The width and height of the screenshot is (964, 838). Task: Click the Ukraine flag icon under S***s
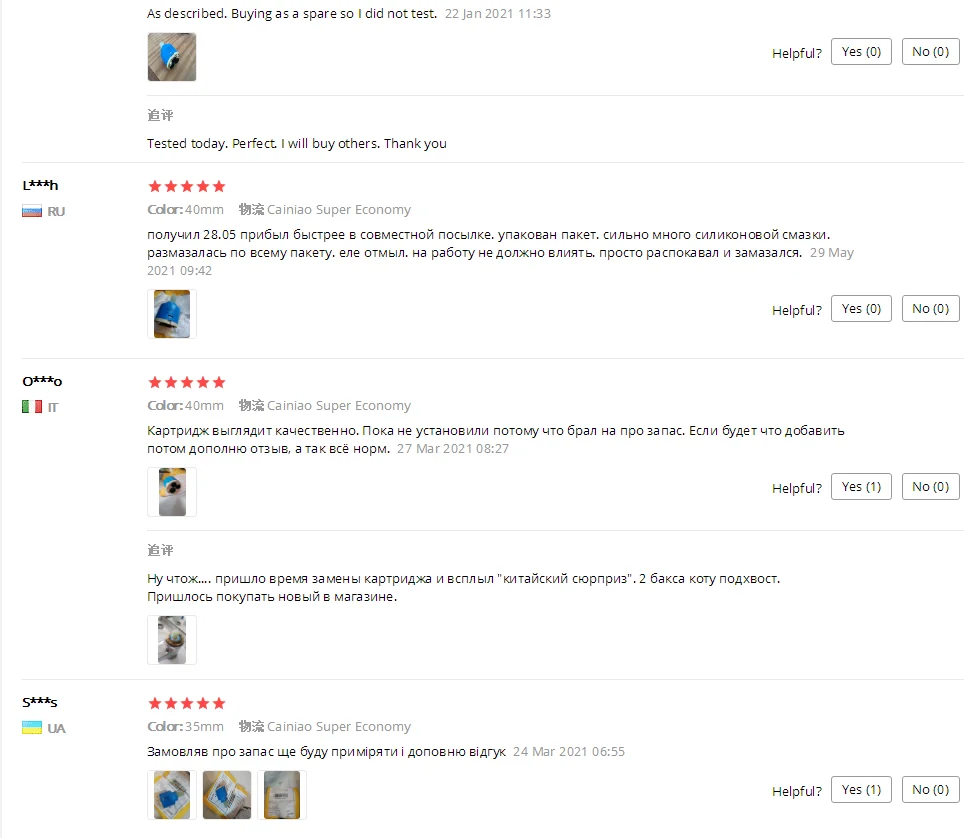pos(32,728)
